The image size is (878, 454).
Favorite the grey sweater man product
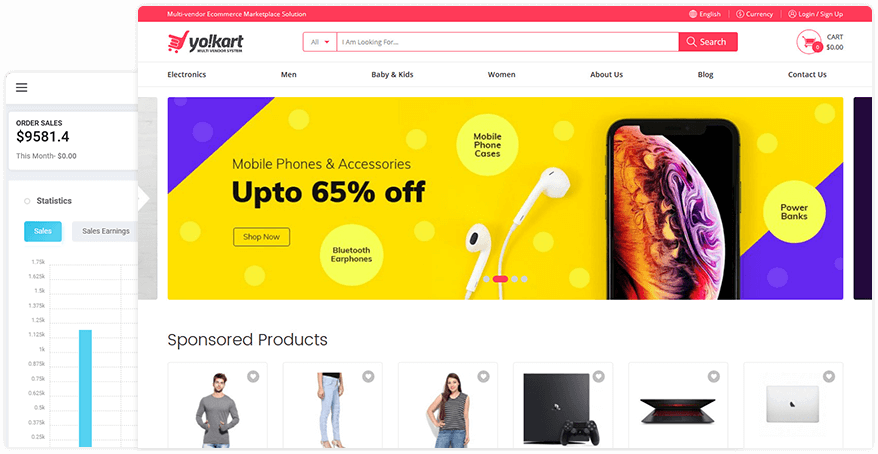[253, 377]
